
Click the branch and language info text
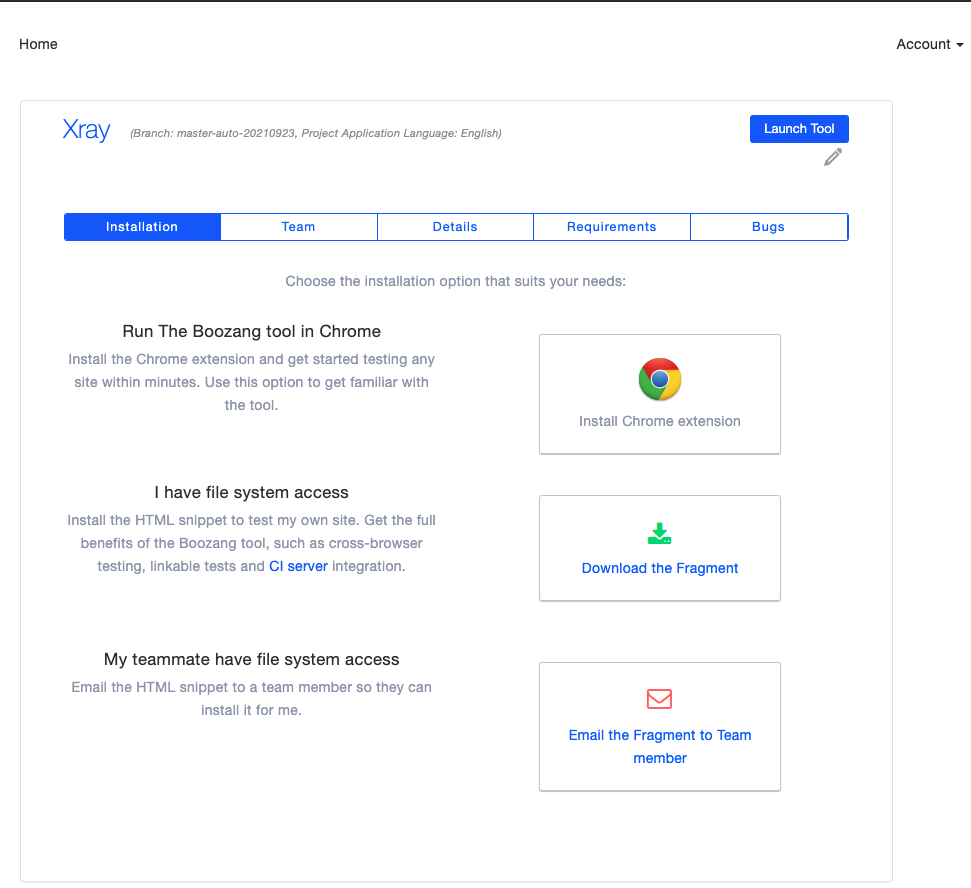(316, 133)
